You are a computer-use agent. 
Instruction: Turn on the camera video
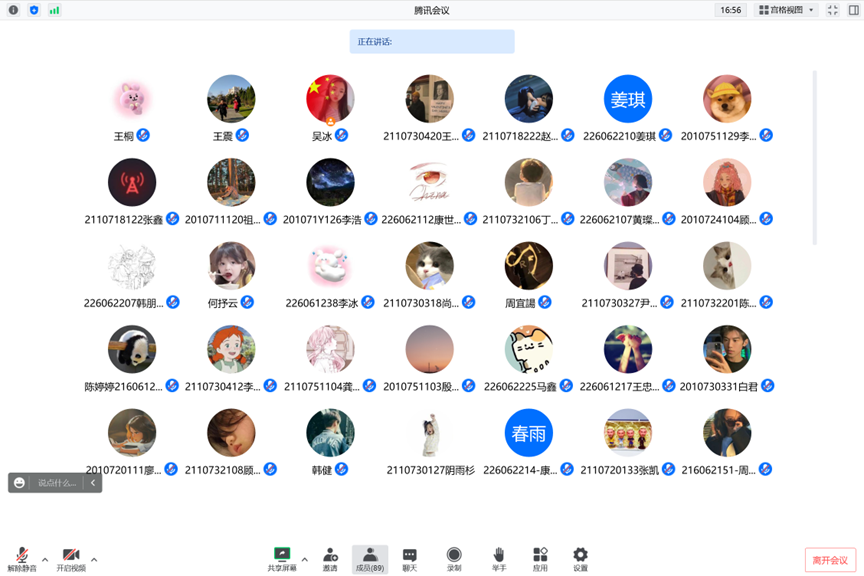pyautogui.click(x=71, y=556)
